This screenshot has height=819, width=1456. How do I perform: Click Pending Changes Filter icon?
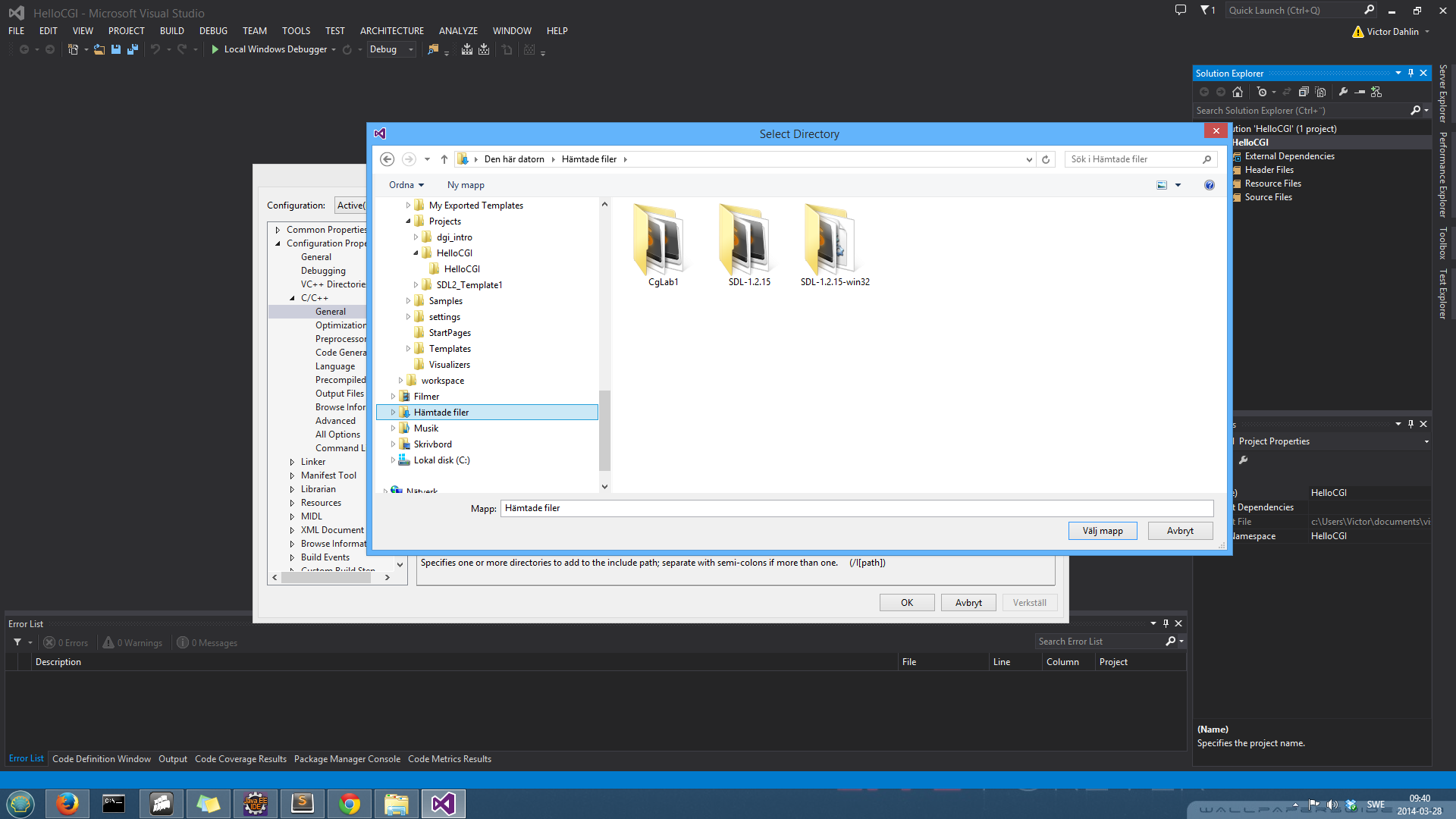tap(1262, 92)
